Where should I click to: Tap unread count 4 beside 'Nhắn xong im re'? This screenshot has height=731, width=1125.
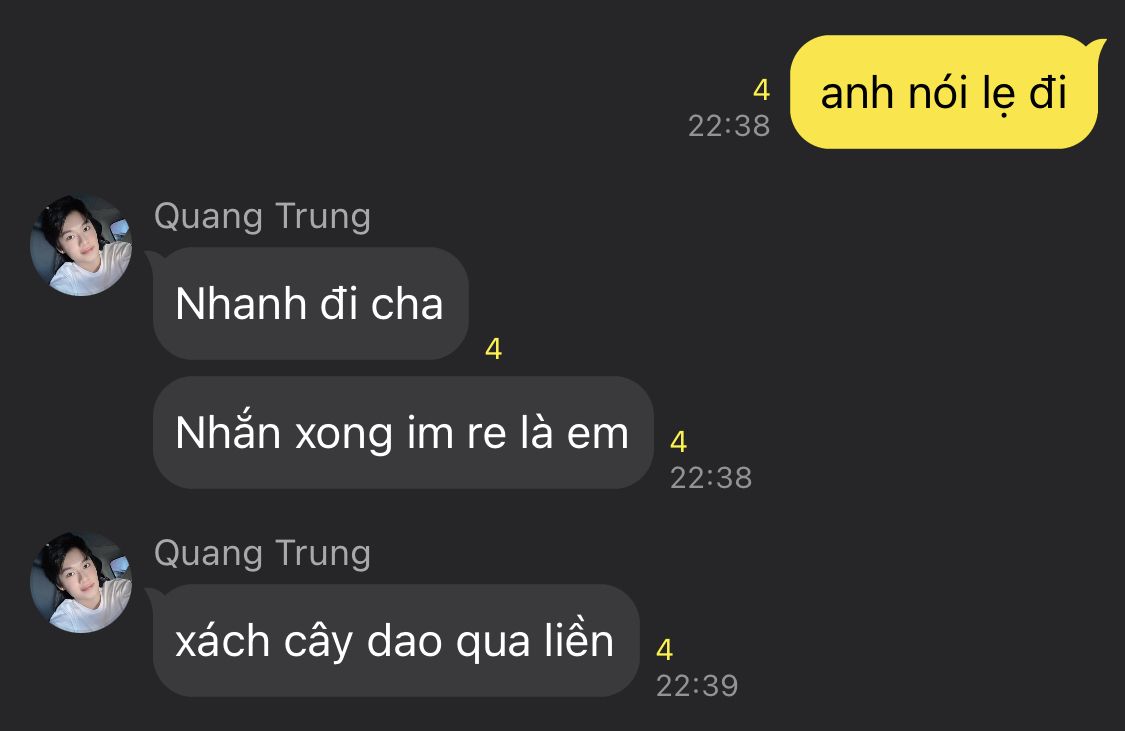coord(678,441)
